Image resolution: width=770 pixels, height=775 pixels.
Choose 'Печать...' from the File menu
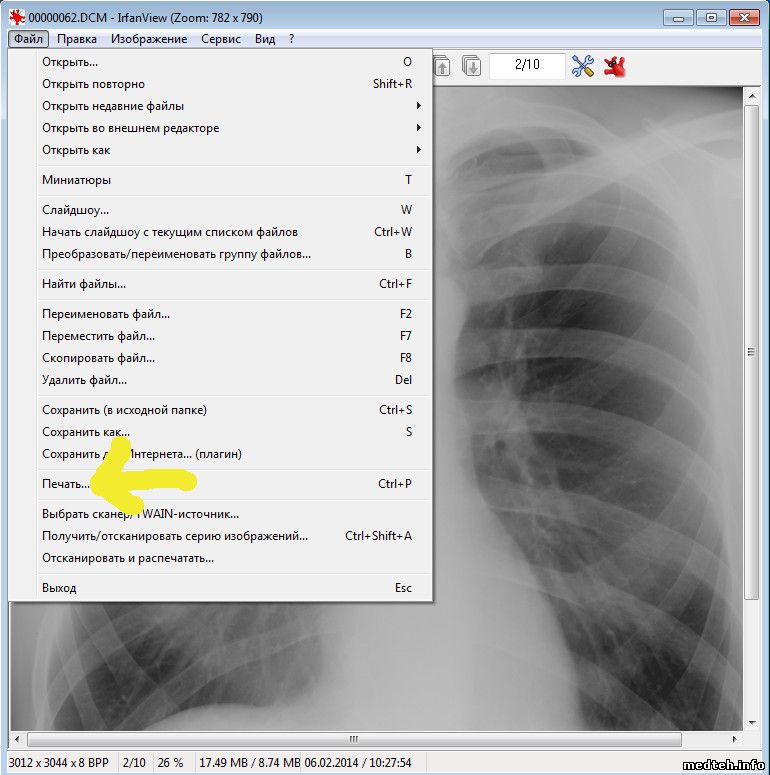click(x=66, y=484)
